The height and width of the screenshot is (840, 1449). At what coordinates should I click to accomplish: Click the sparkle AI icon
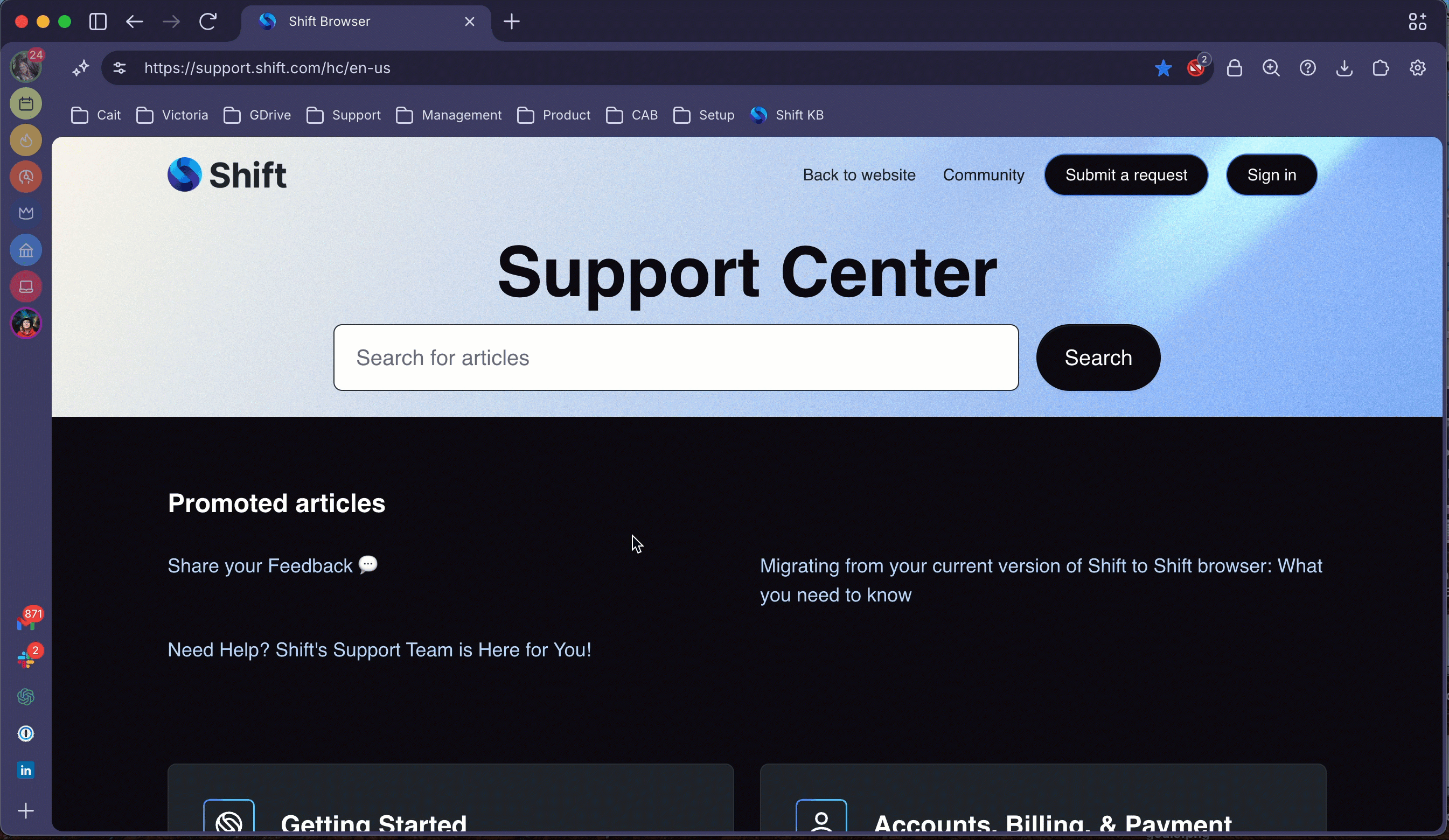point(81,68)
